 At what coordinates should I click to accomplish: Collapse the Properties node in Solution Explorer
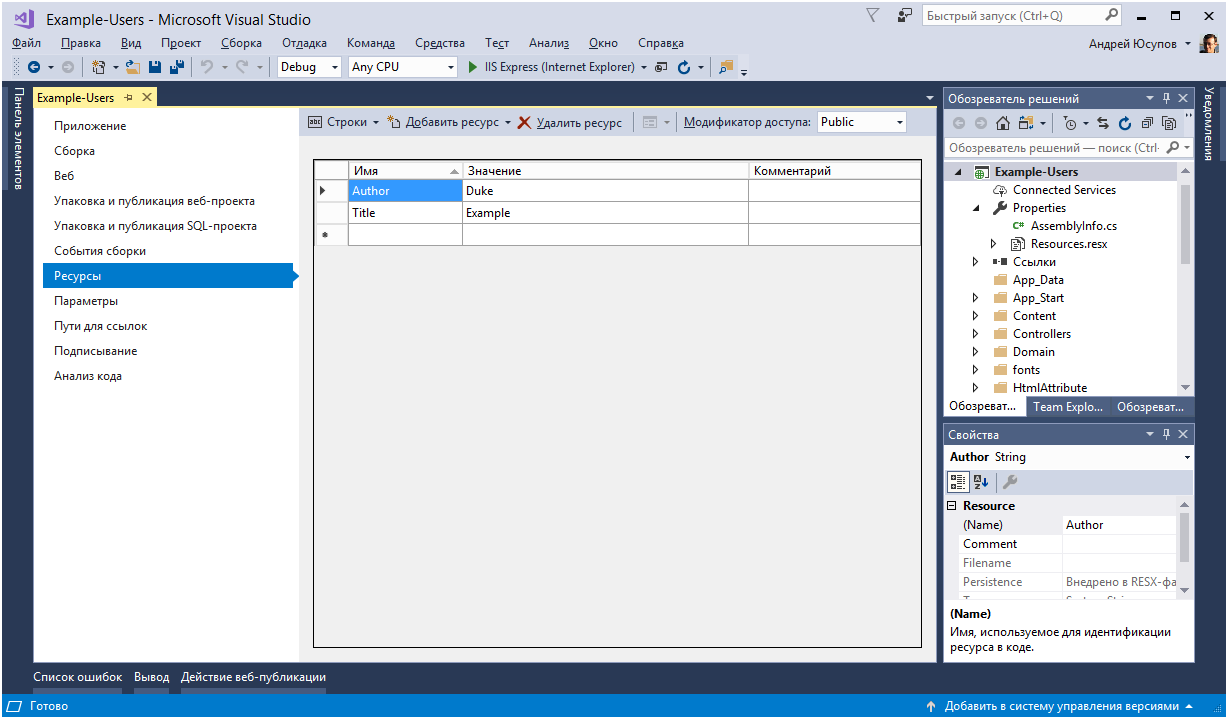(976, 208)
